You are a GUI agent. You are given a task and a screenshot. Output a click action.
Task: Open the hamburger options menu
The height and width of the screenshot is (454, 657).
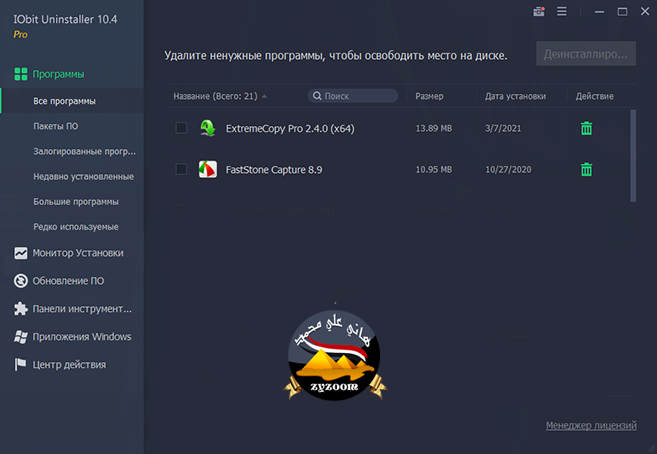[x=561, y=11]
